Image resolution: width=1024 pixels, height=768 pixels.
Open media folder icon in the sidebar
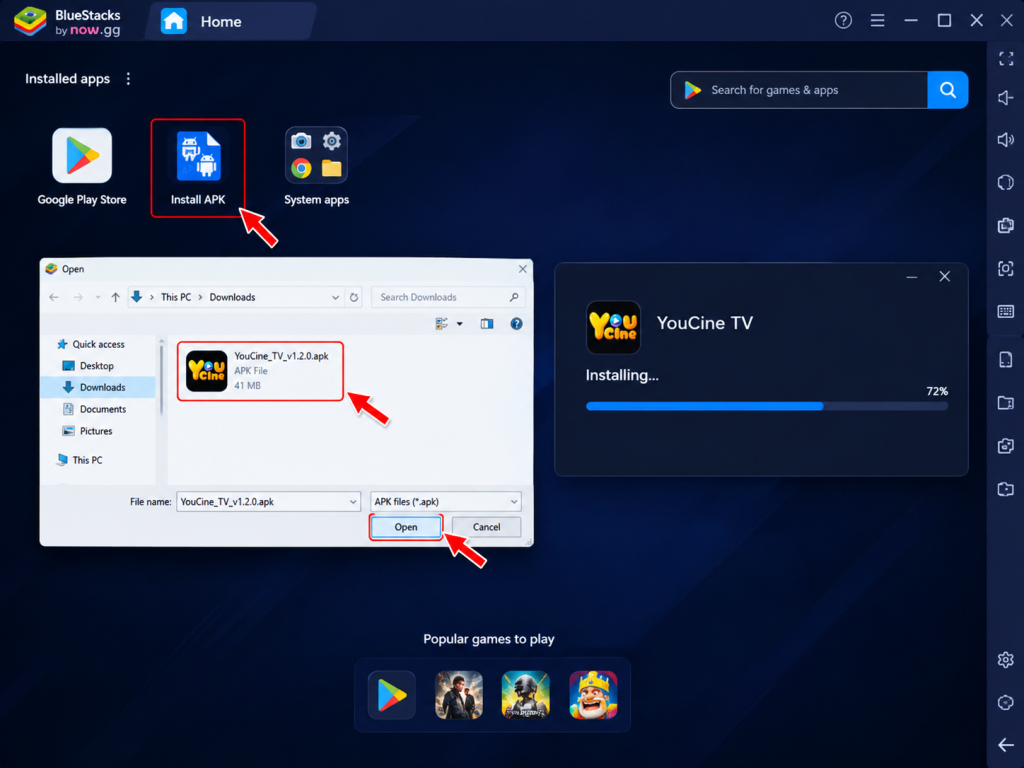1006,403
